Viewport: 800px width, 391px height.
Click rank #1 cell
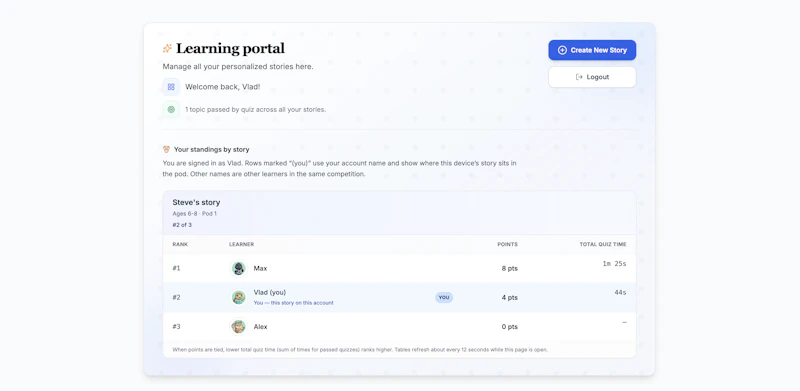[x=177, y=268]
